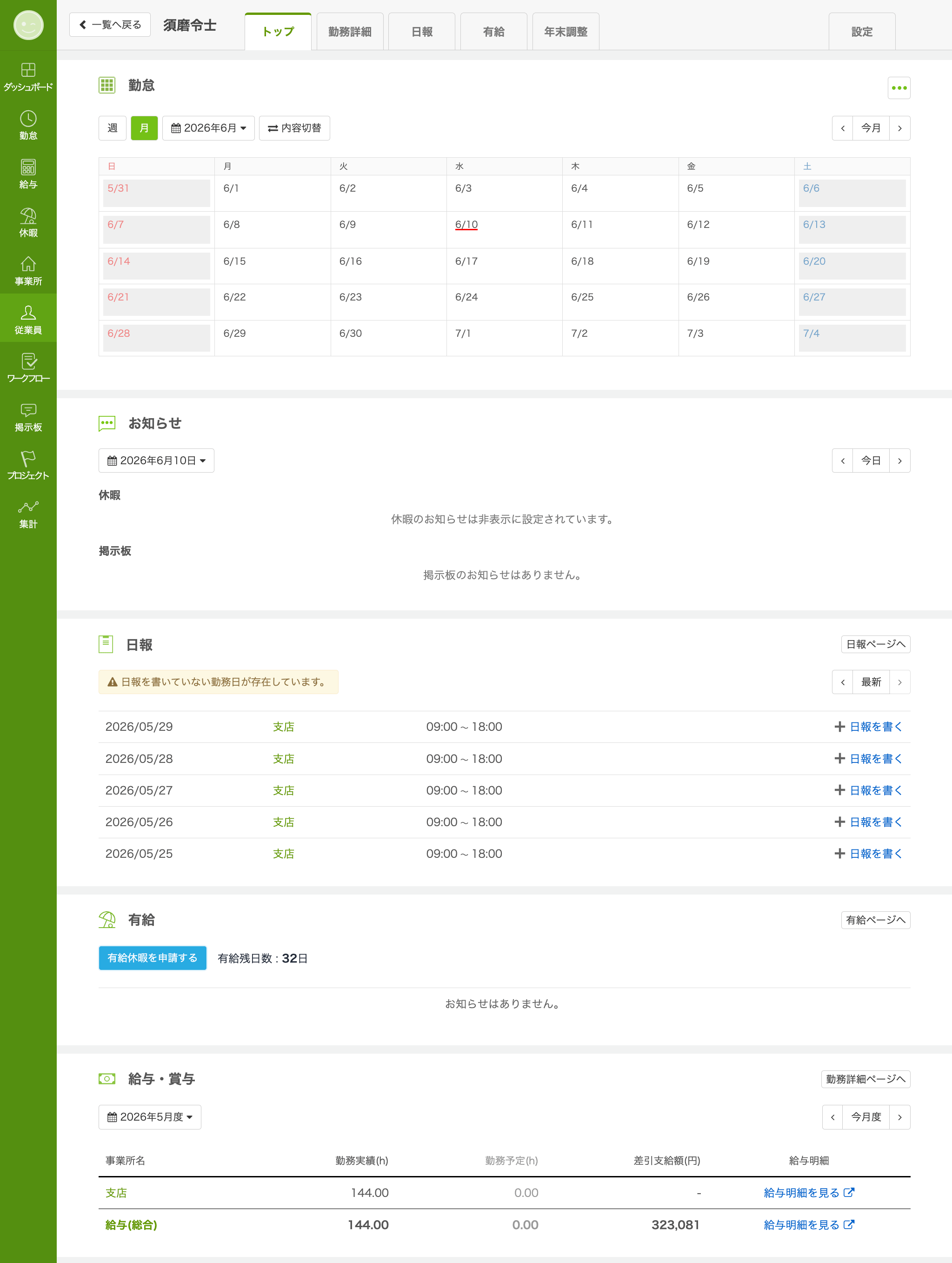Viewport: 952px width, 1263px height.
Task: Click 有給休暇を申請する button
Action: tap(153, 957)
